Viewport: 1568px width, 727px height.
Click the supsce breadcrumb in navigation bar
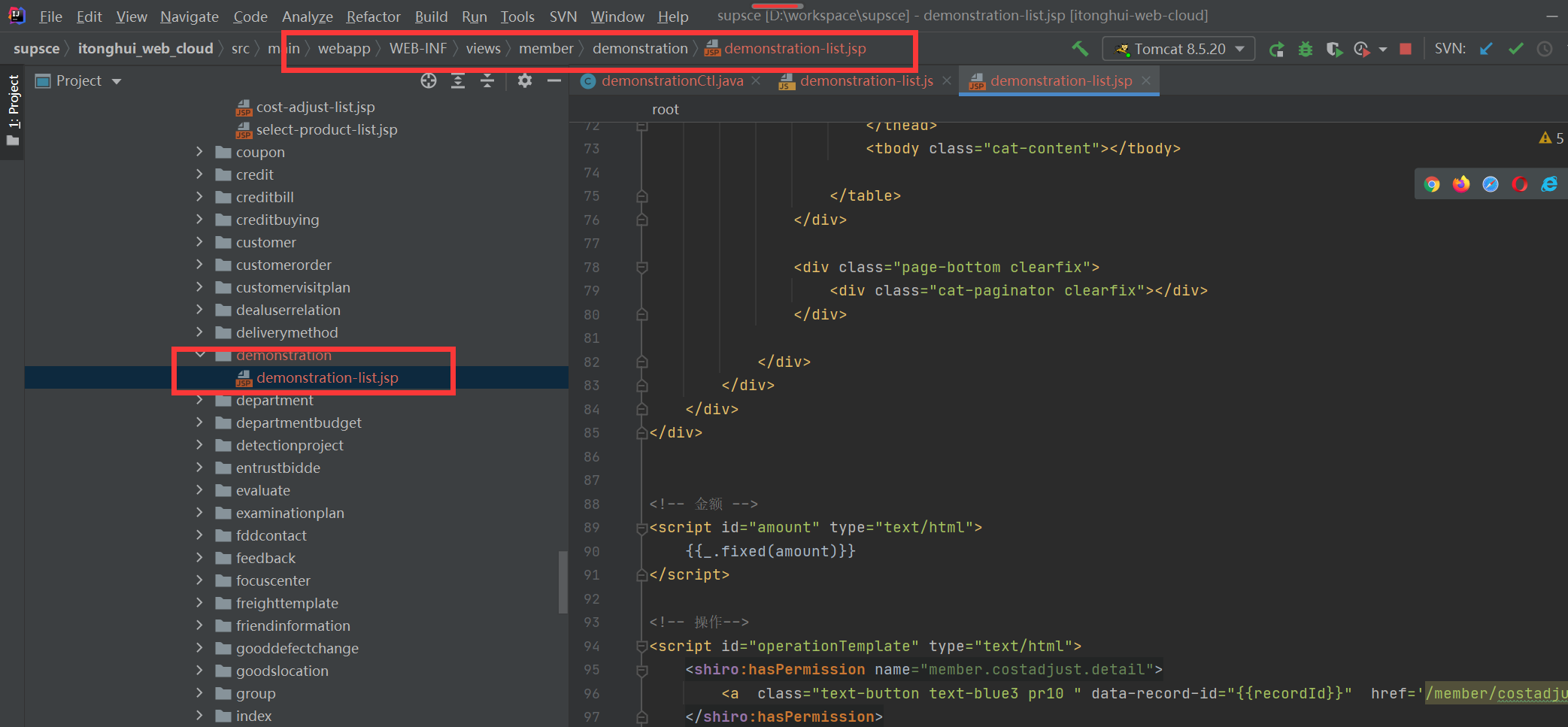(36, 49)
